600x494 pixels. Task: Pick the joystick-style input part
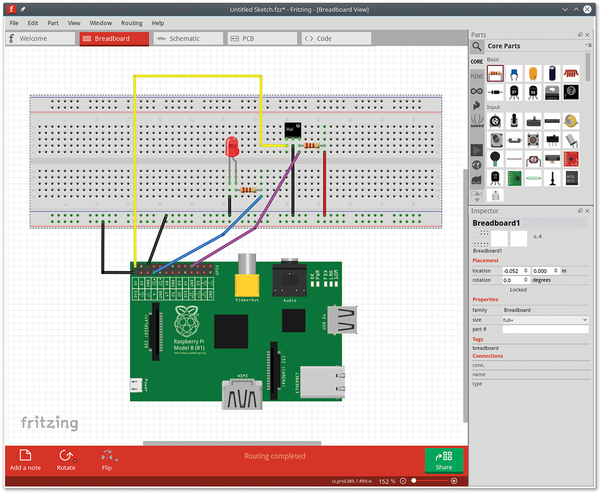pyautogui.click(x=514, y=121)
